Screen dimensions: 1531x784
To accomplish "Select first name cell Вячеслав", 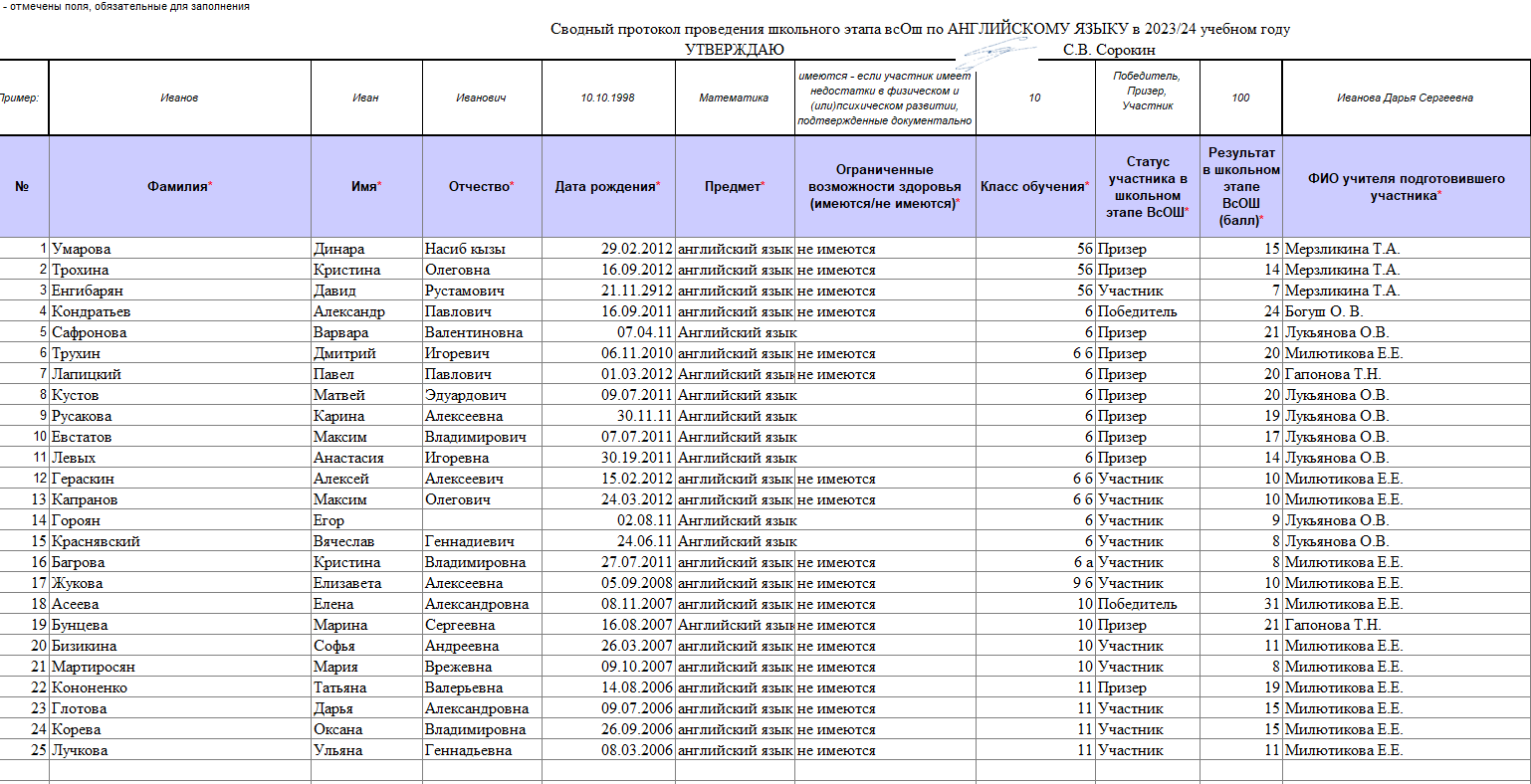I will [366, 541].
